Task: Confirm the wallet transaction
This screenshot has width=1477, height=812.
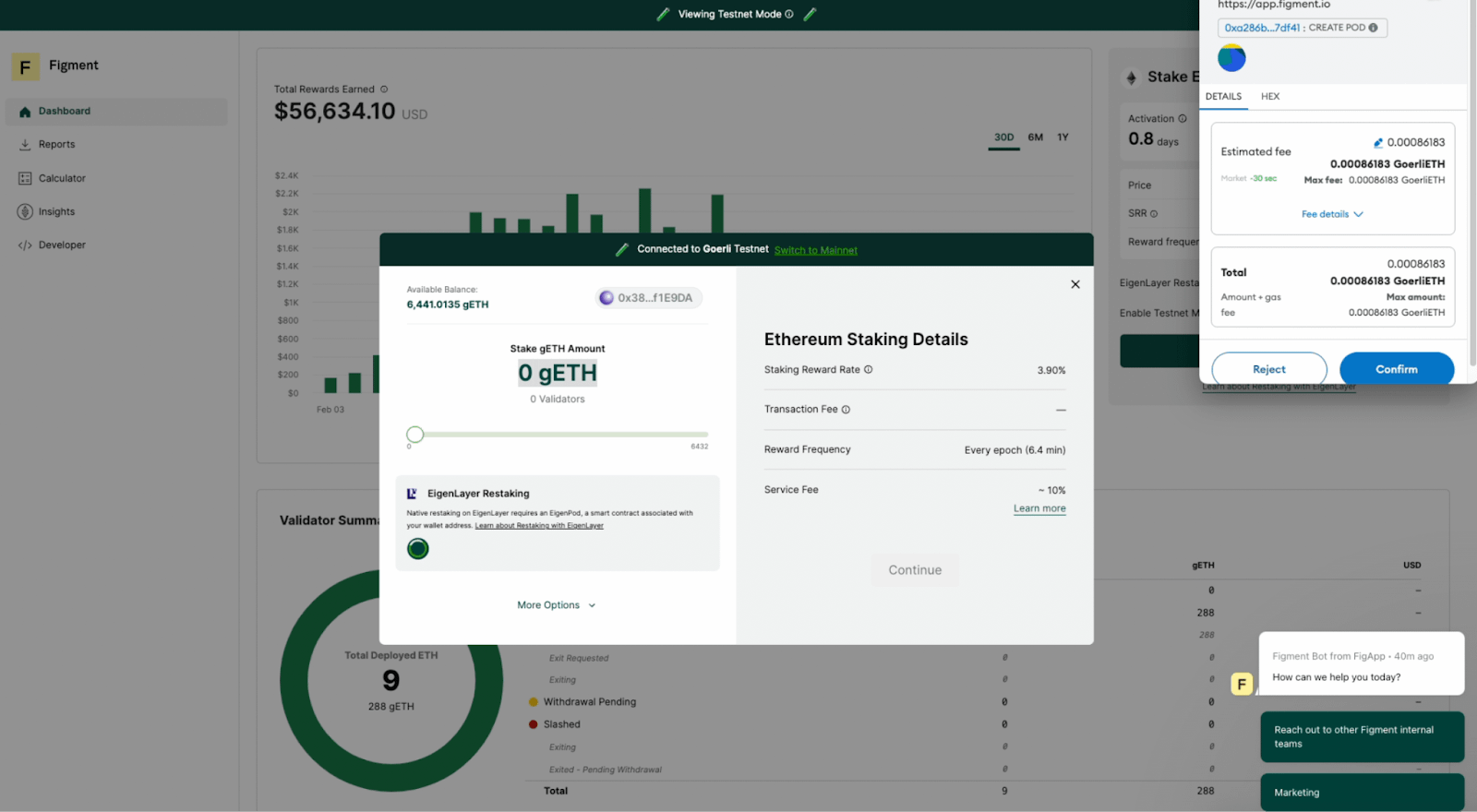Action: click(1396, 369)
